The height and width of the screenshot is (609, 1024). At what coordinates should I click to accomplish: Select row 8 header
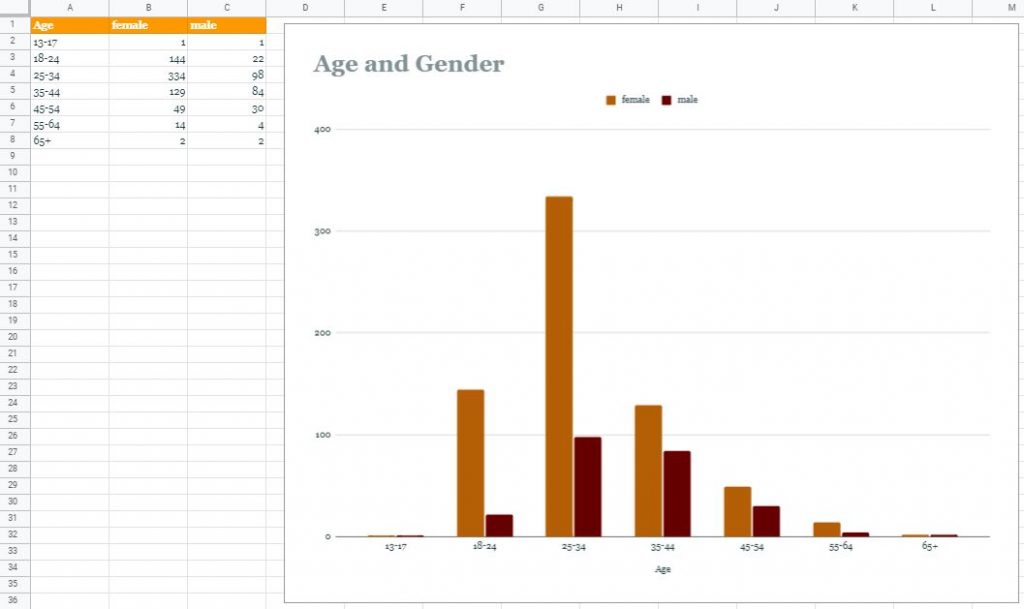click(15, 140)
